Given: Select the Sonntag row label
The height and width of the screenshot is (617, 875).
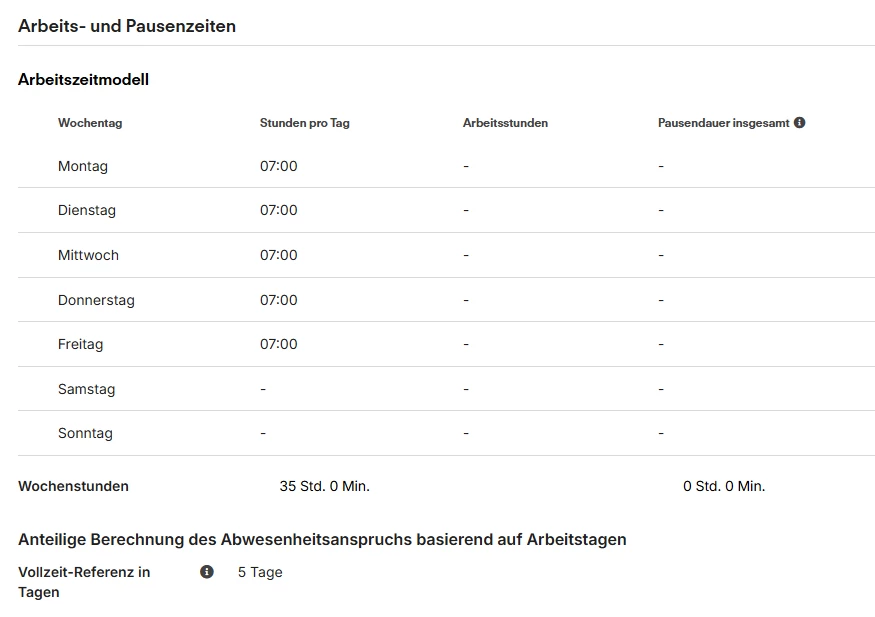Looking at the screenshot, I should tap(85, 433).
